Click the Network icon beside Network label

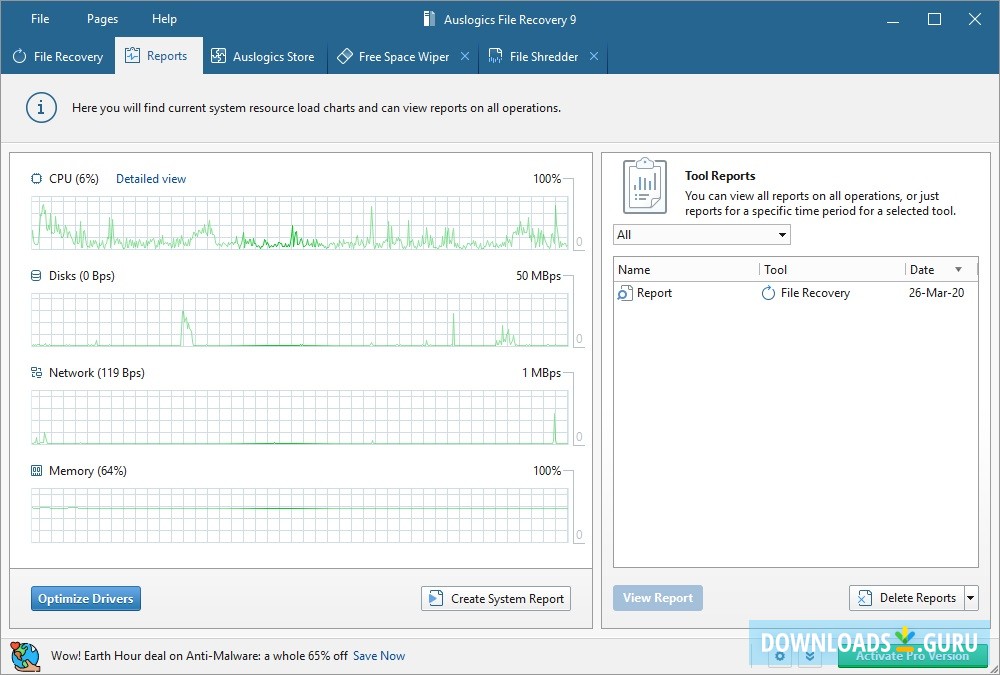point(36,373)
